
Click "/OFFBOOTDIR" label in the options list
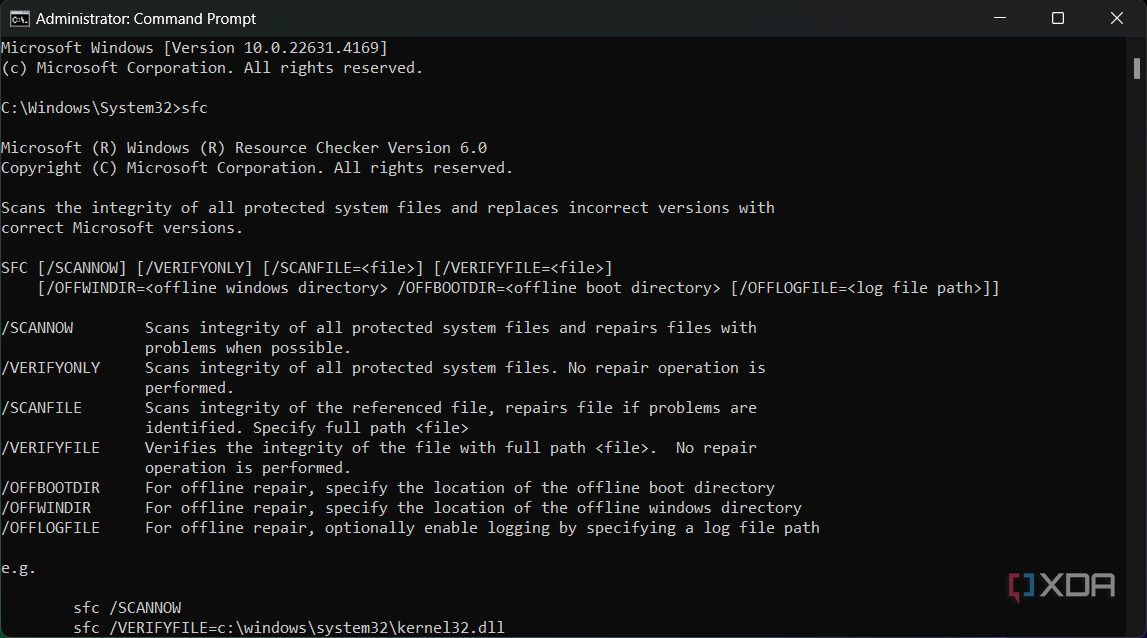tap(50, 488)
